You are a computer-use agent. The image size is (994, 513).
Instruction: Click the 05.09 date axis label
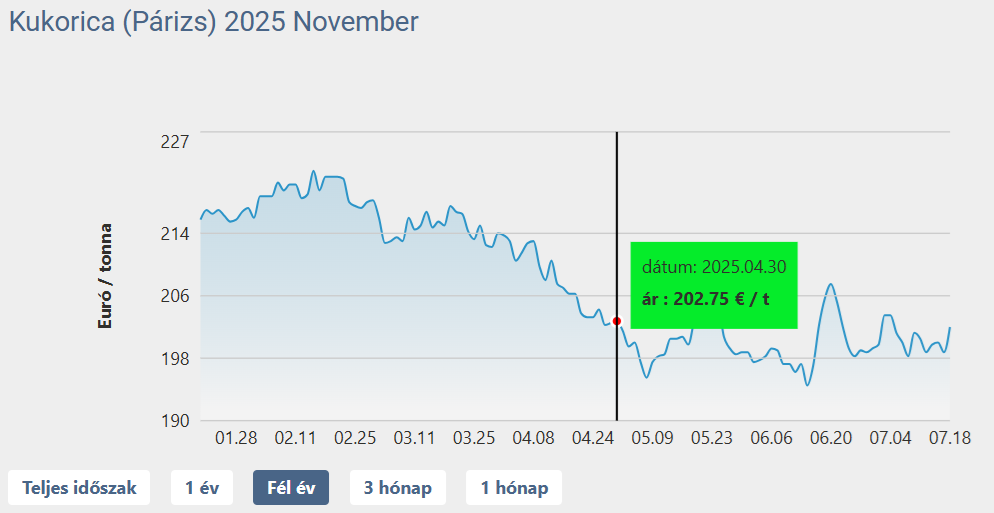(652, 438)
